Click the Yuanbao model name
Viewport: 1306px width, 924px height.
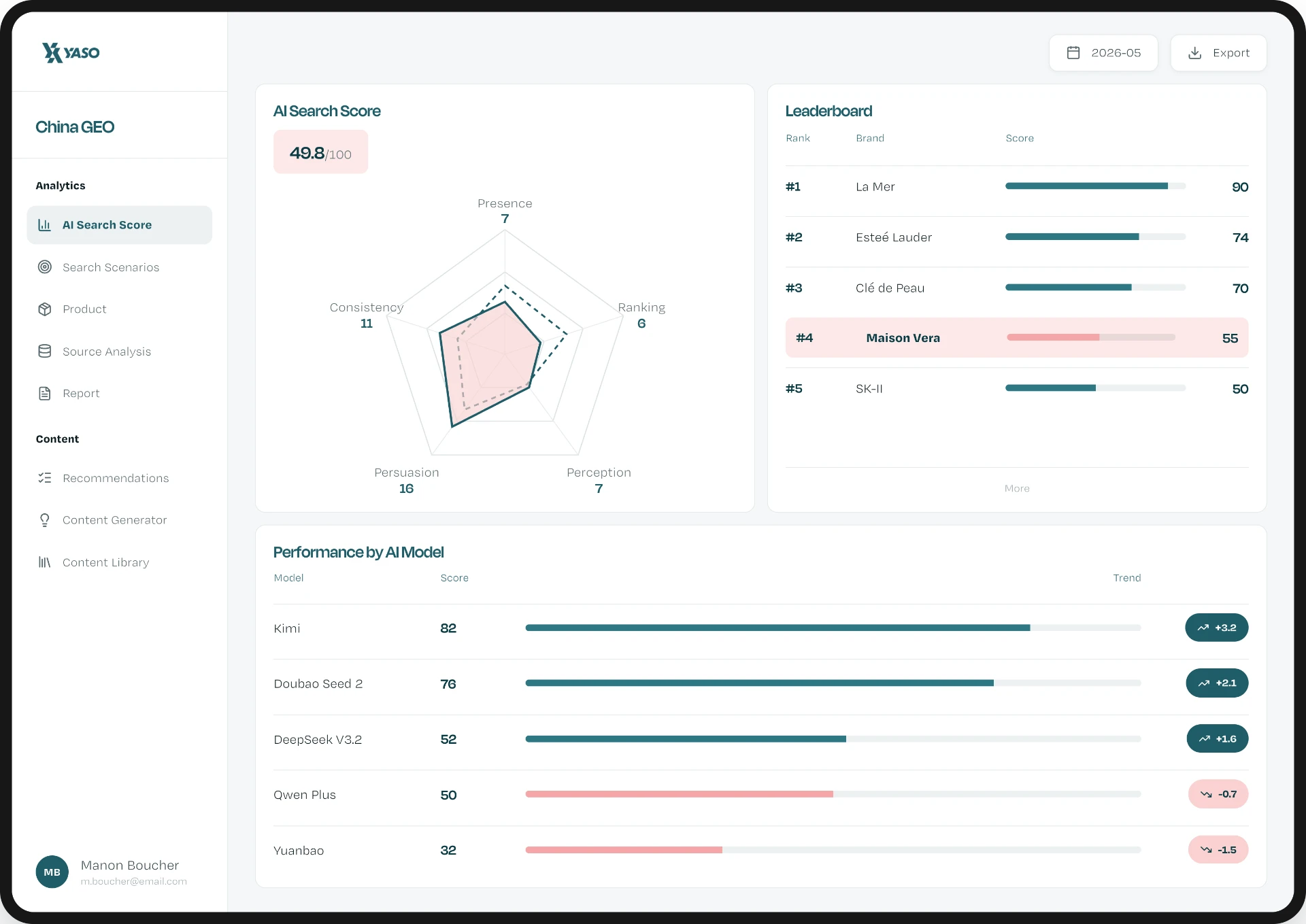pyautogui.click(x=299, y=851)
